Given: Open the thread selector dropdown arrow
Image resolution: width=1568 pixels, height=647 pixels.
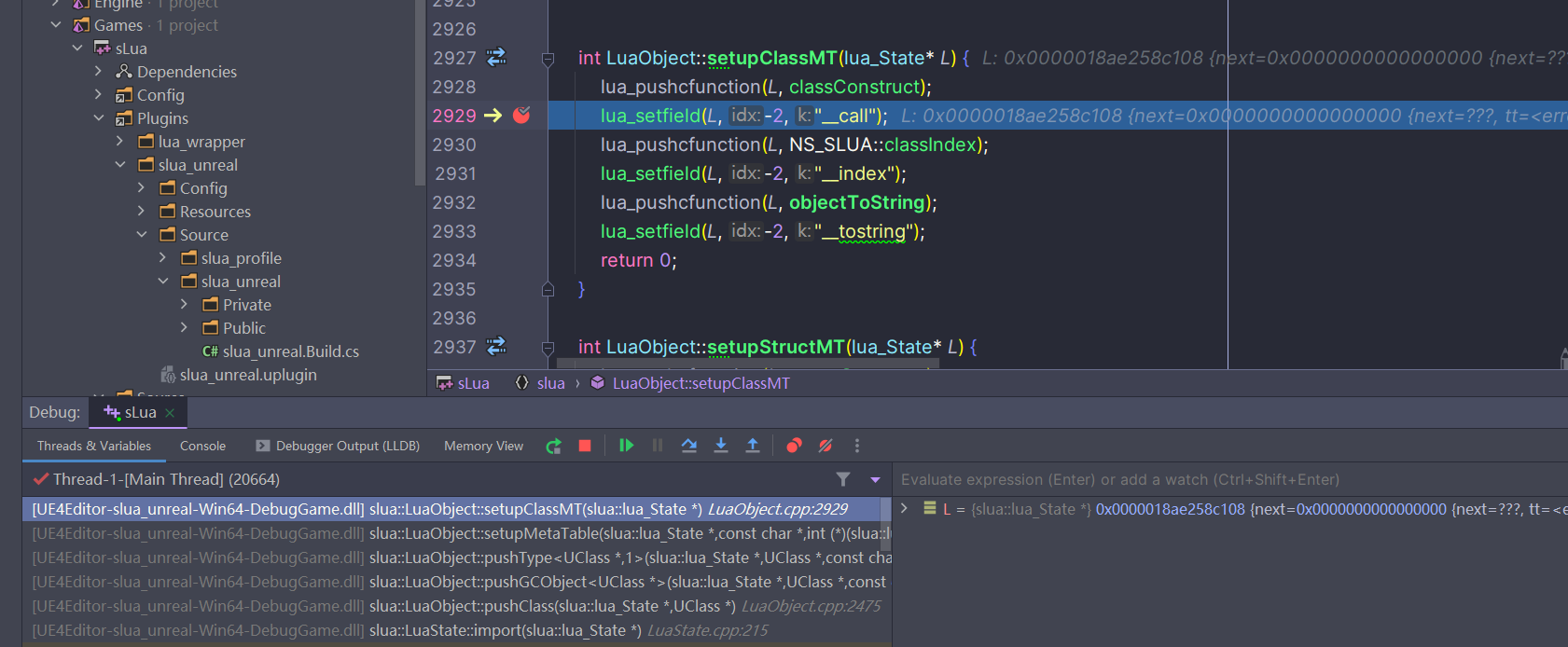Looking at the screenshot, I should click(875, 479).
